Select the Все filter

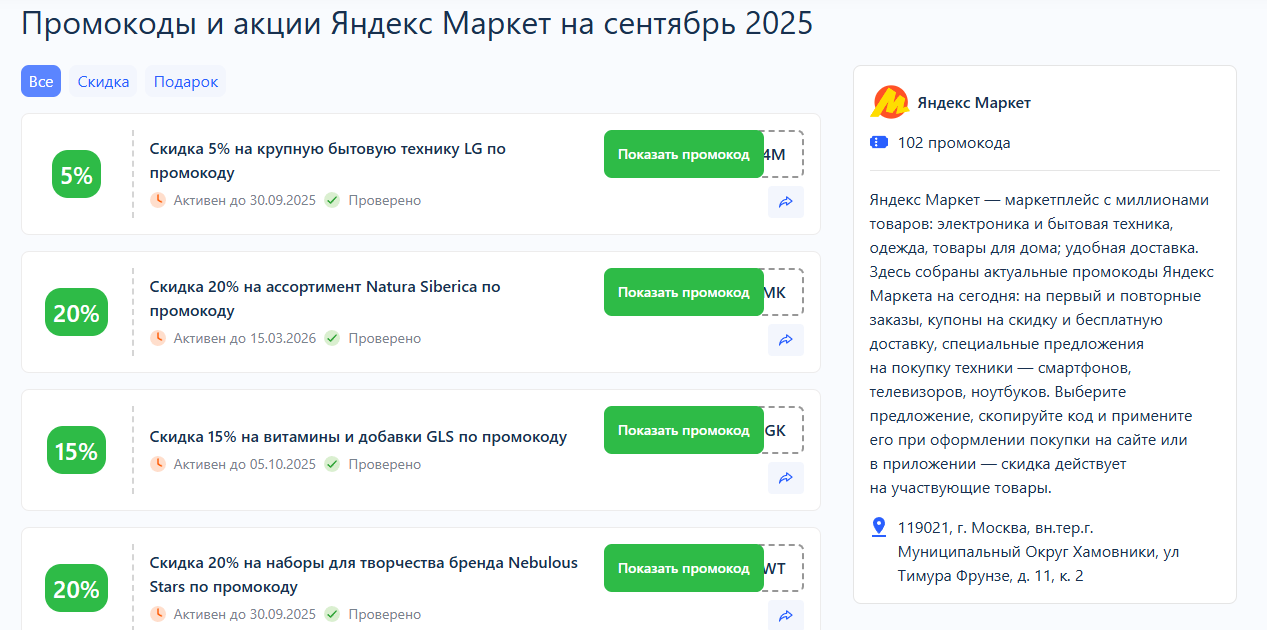point(40,81)
